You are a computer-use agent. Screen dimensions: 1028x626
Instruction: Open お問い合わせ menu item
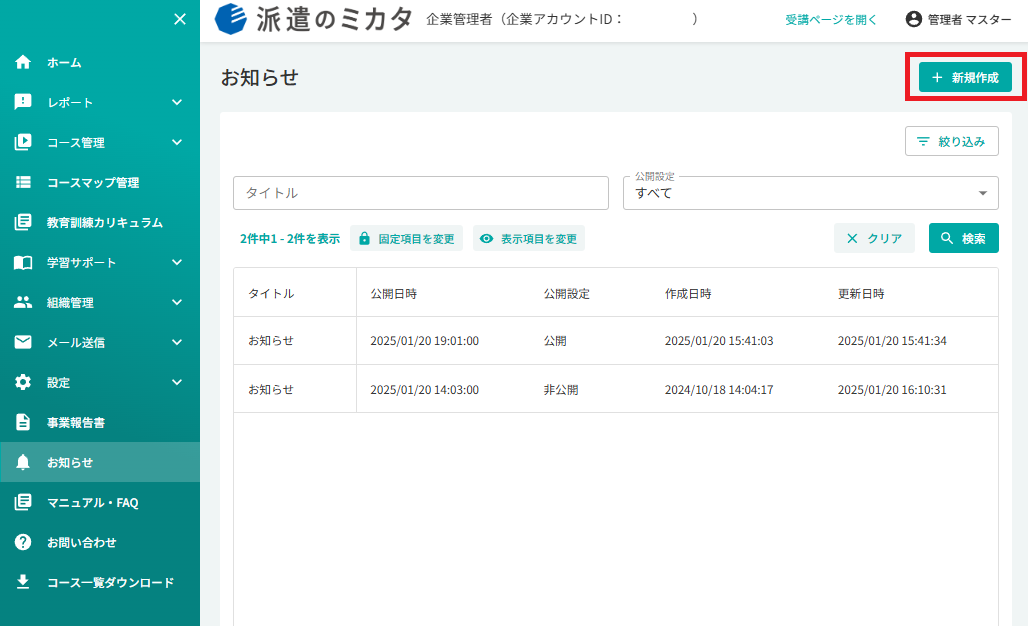[x=100, y=542]
